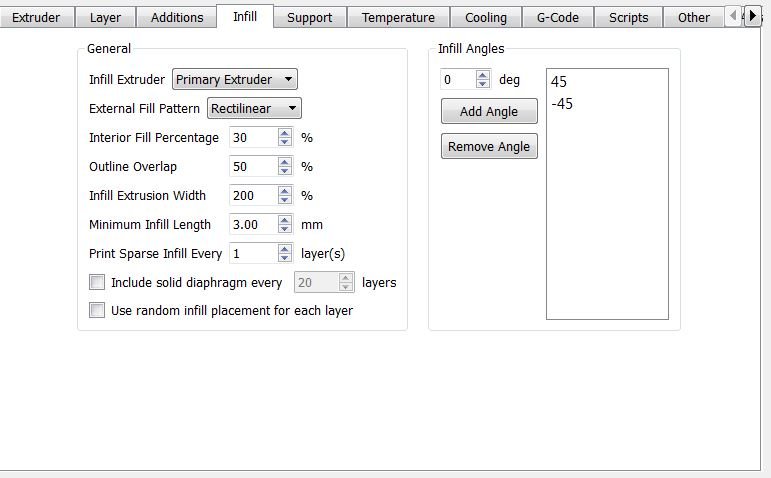Increase Interior Fill Percentage with up arrow
Viewport: 771px width, 478px height.
point(284,133)
